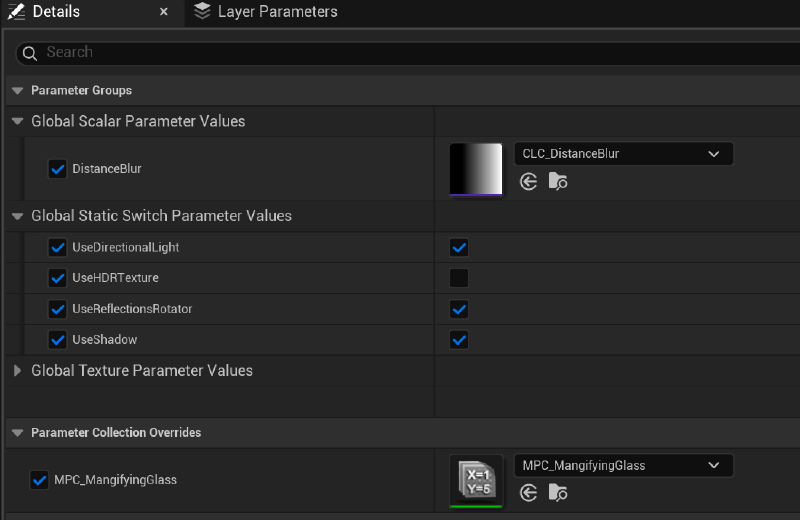This screenshot has width=800, height=520.
Task: Enable the UseHDRTexture value checkbox
Action: pyautogui.click(x=459, y=278)
